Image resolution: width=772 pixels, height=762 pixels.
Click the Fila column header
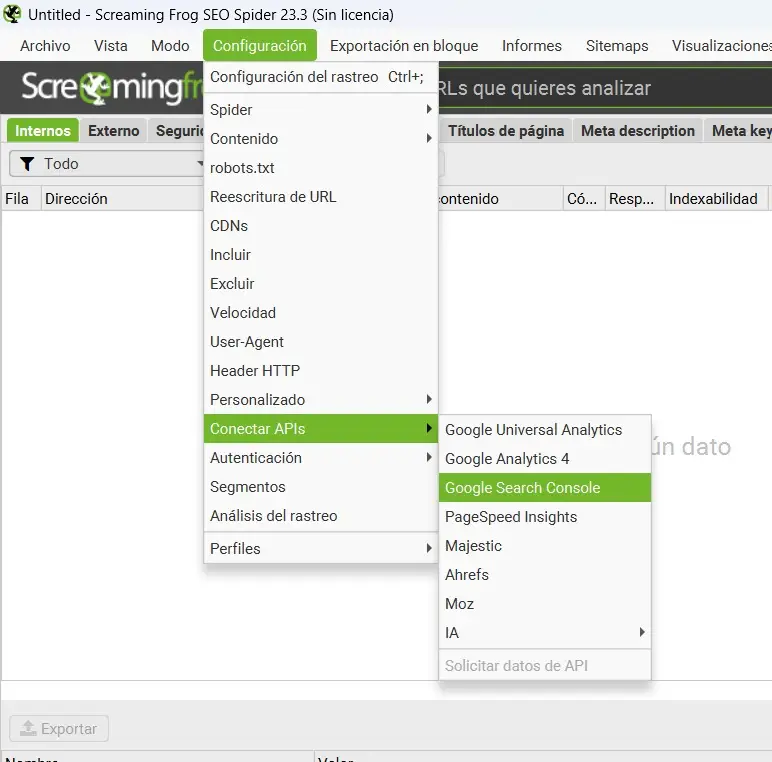[x=21, y=198]
